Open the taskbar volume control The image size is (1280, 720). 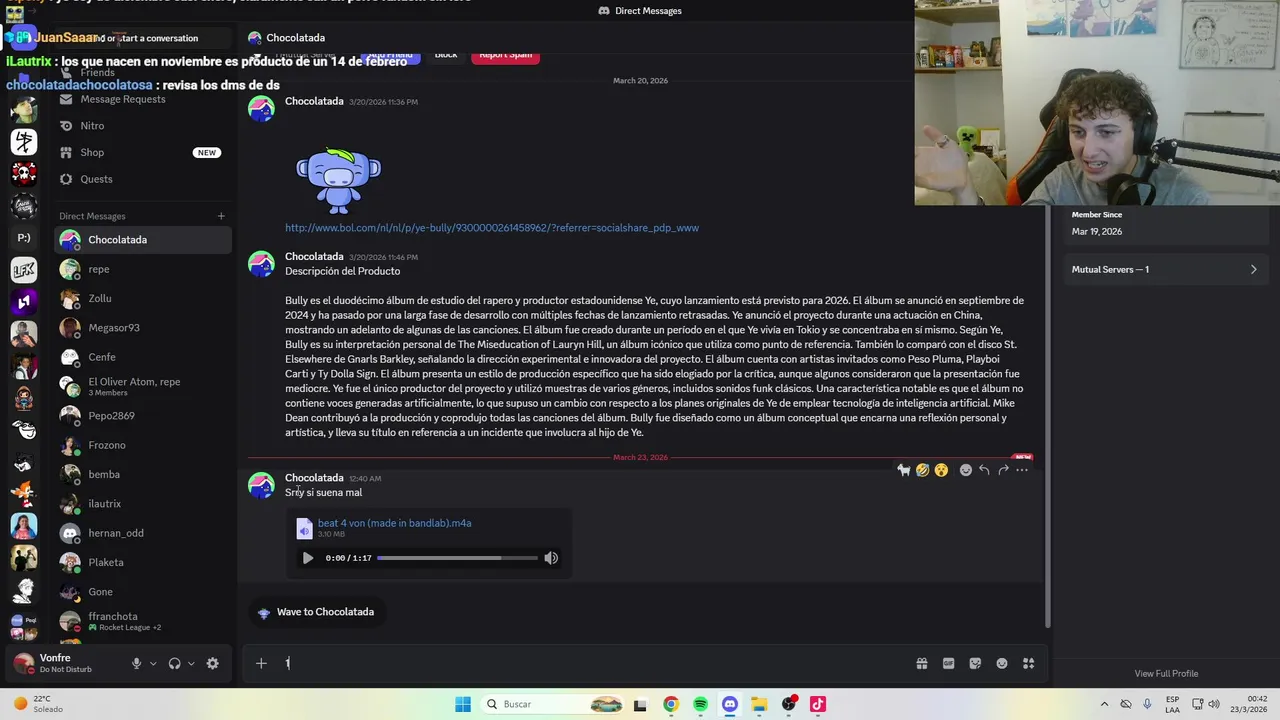pos(1214,704)
